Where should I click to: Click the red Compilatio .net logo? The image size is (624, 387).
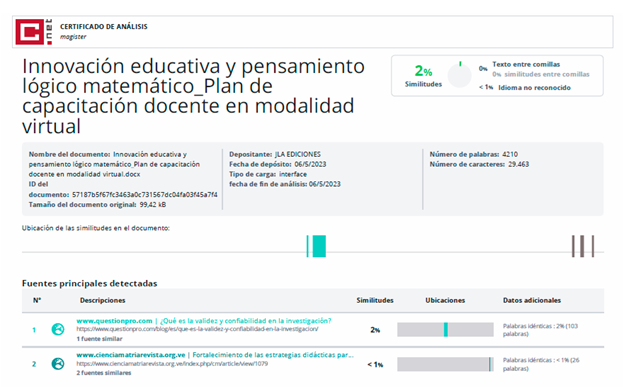pos(33,31)
